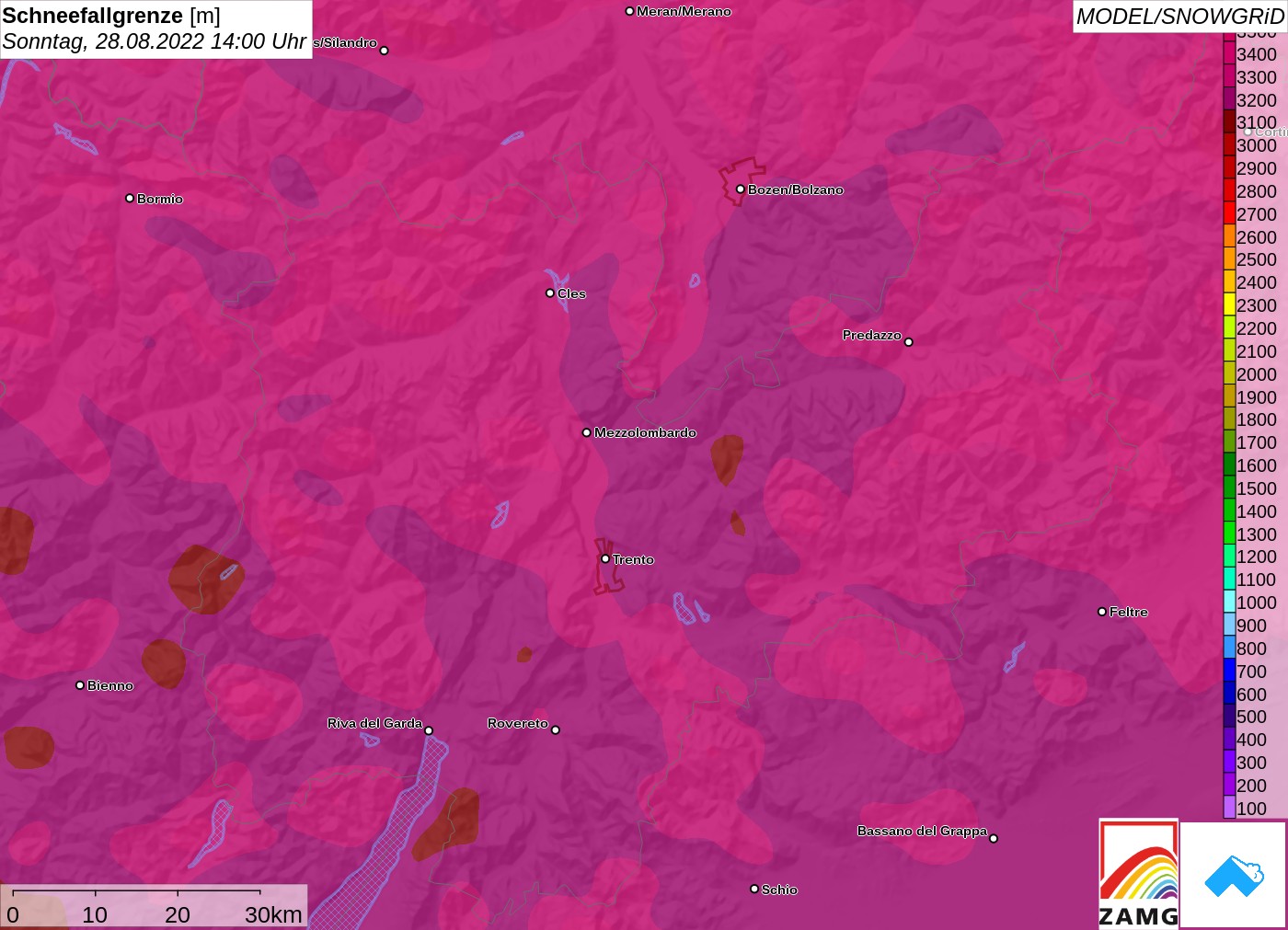This screenshot has height=930, width=1288.
Task: Click the 20 mark on scale bar
Action: (178, 914)
